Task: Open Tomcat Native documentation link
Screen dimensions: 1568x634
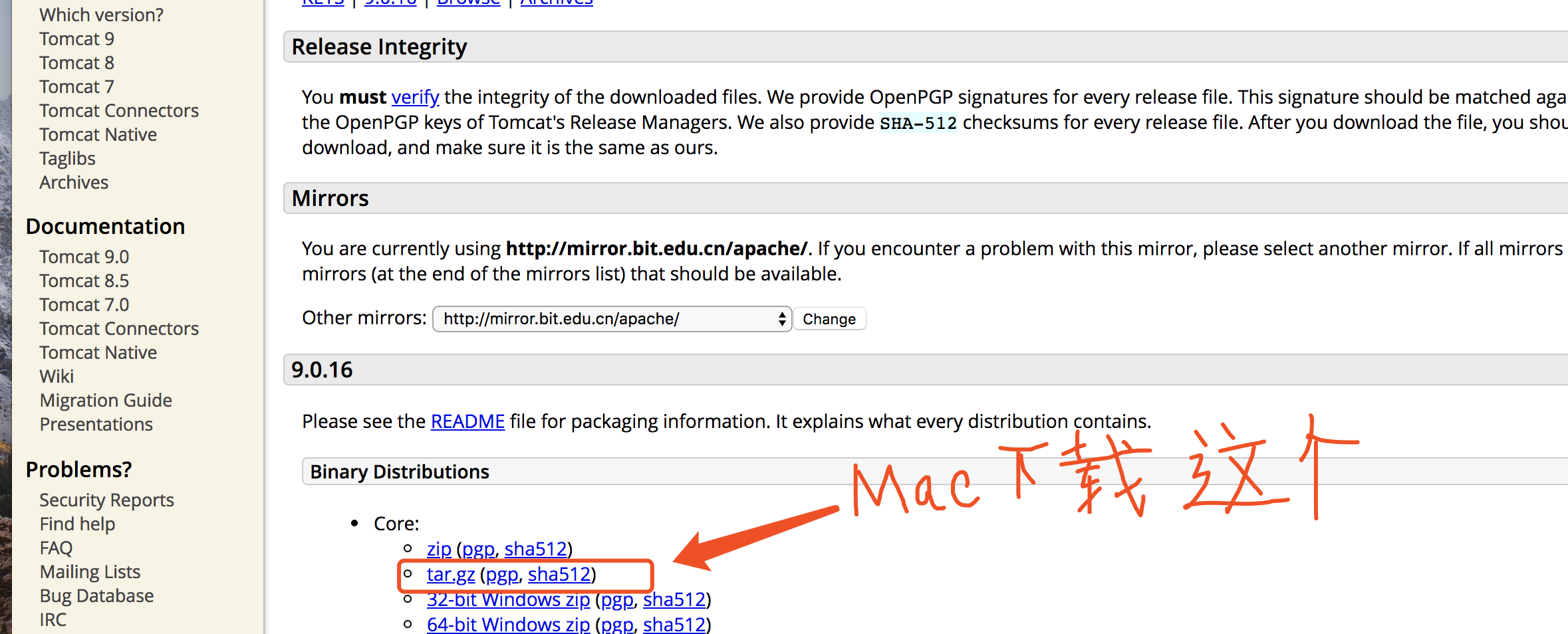Action: click(x=98, y=352)
